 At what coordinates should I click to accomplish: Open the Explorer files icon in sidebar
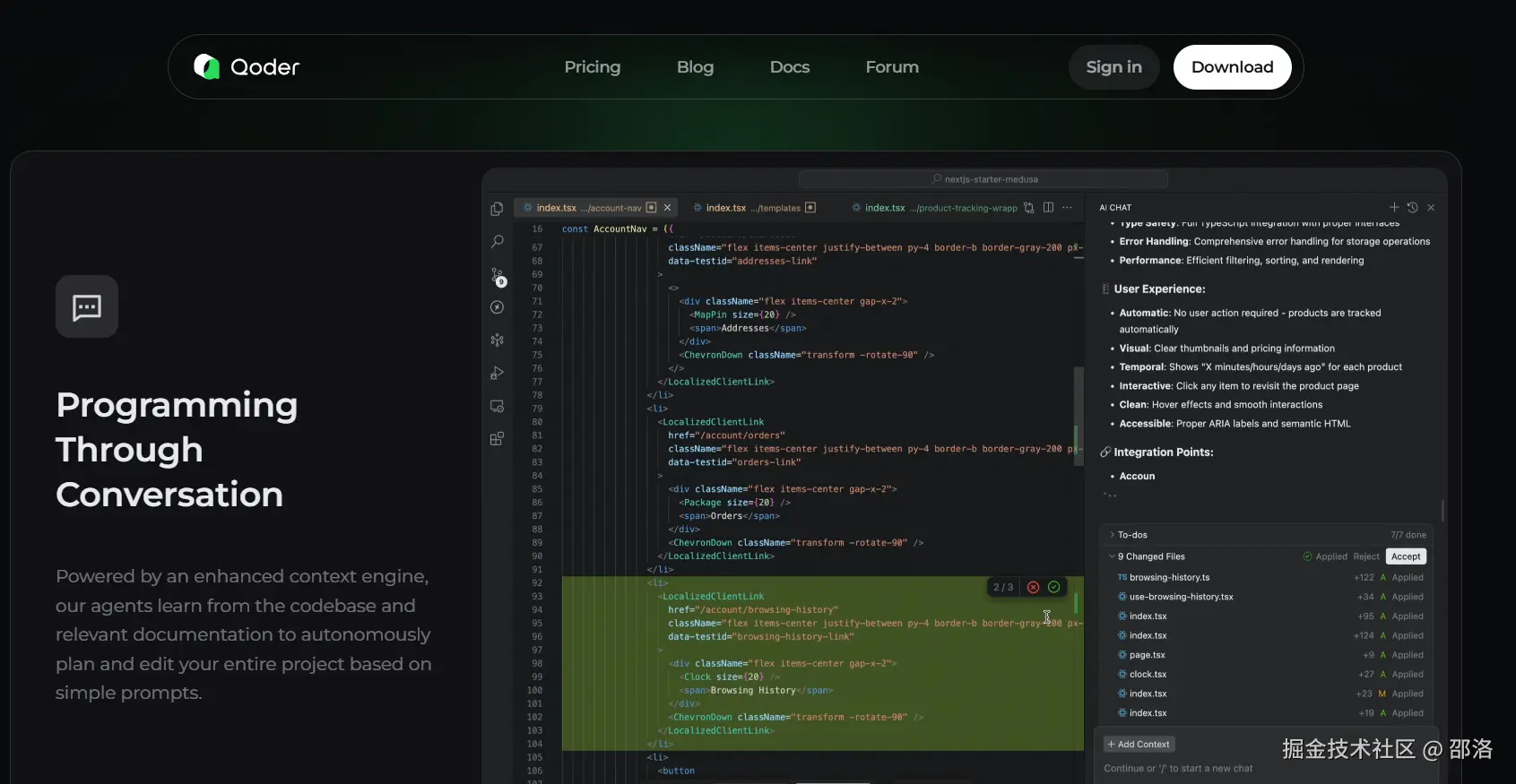coord(497,209)
